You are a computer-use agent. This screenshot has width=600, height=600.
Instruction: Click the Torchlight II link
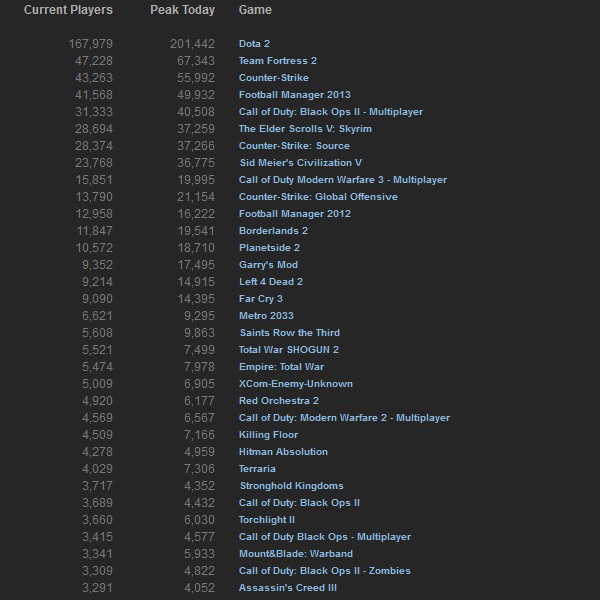(x=267, y=520)
